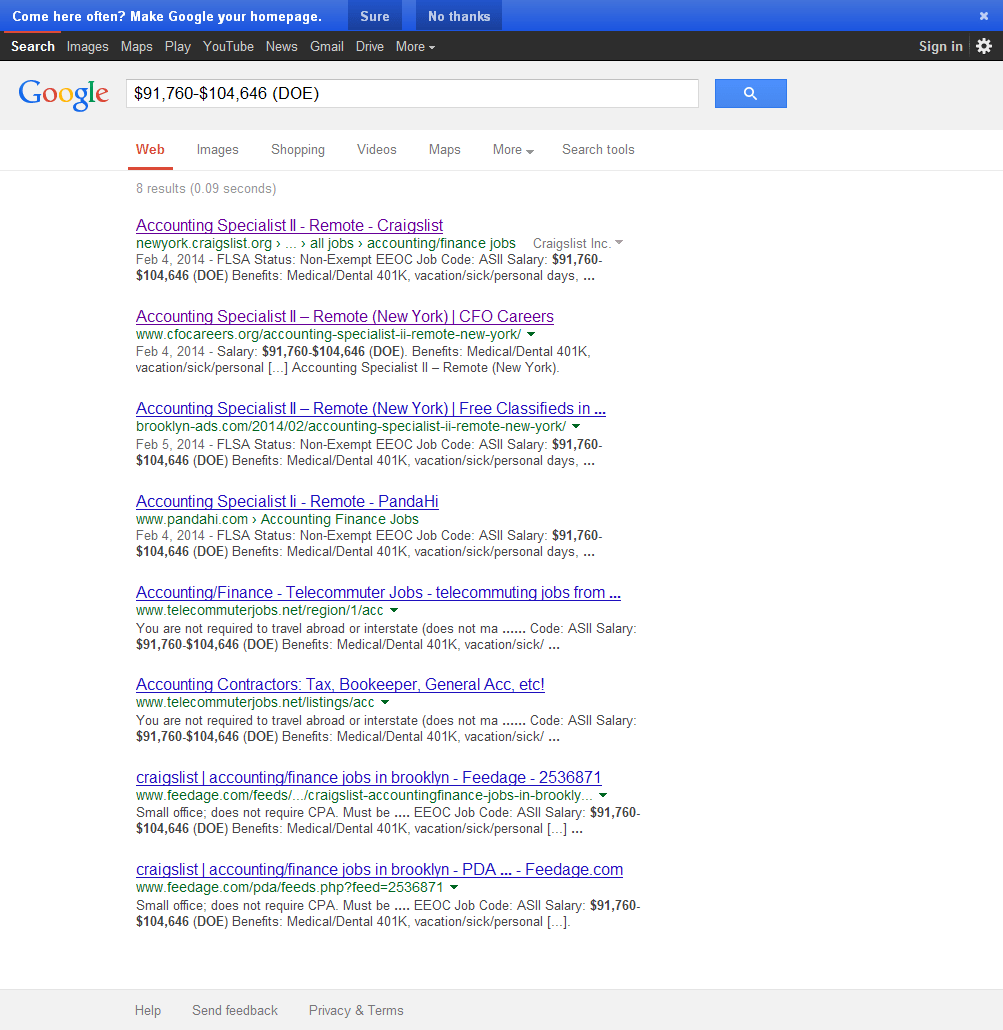Viewport: 1003px width, 1030px height.
Task: Open Accounting Specialist II - Remote - Craigslist result
Action: (289, 225)
